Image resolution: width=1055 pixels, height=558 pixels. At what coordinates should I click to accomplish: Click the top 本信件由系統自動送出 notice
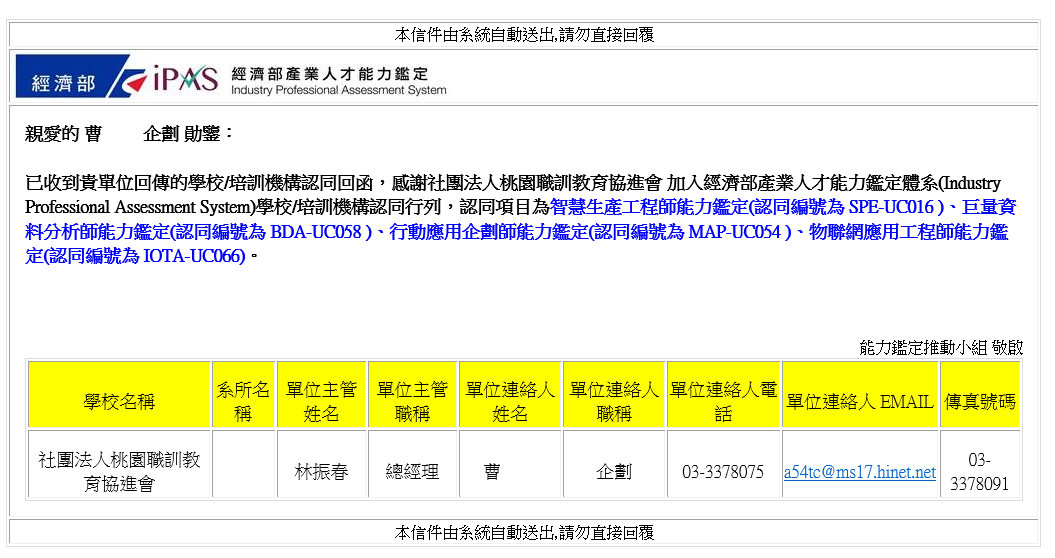click(x=524, y=34)
